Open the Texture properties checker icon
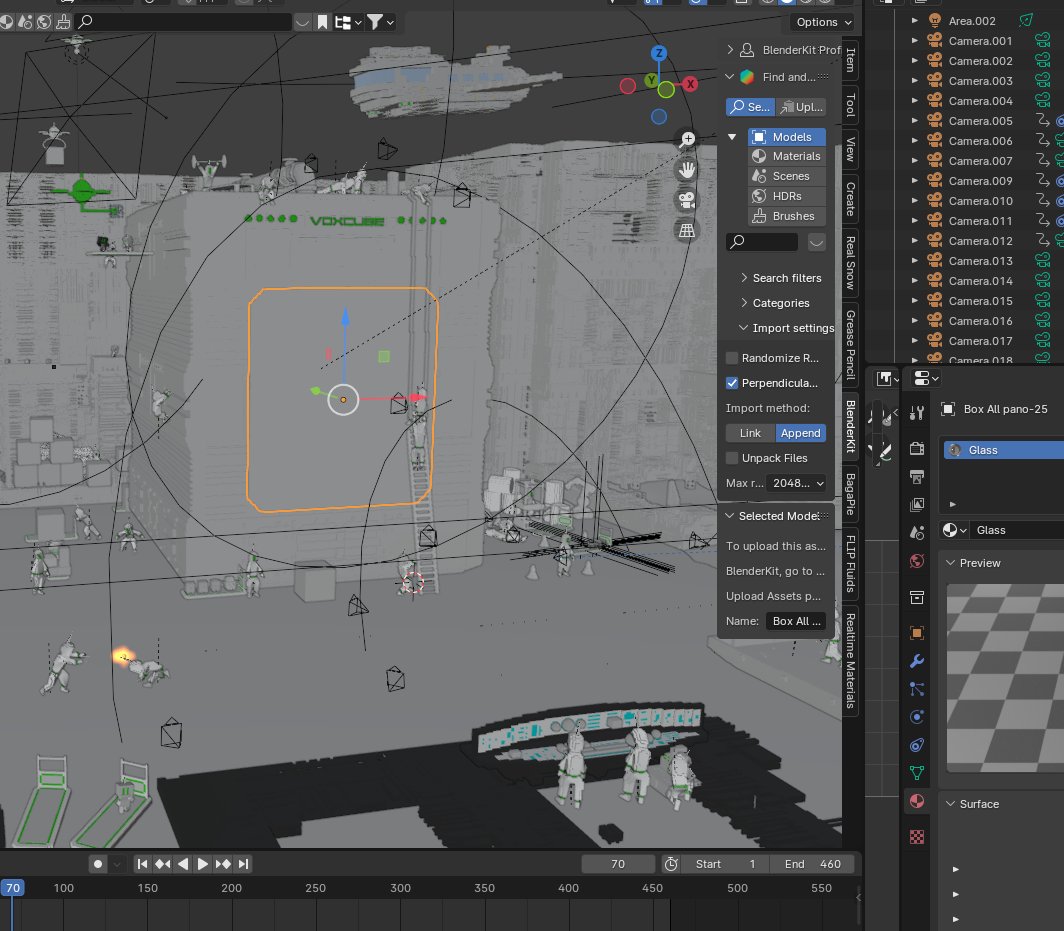1064x931 pixels. click(917, 837)
